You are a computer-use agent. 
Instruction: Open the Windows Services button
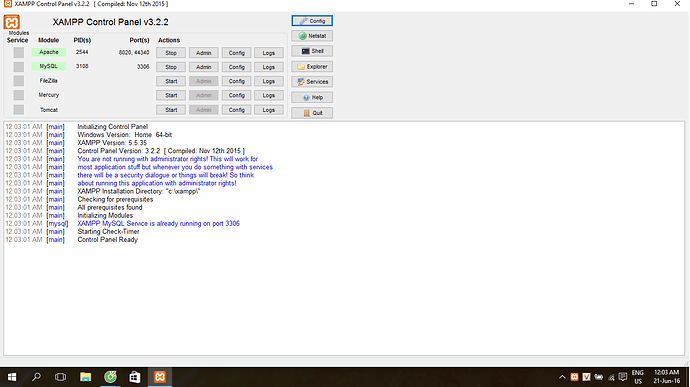click(x=312, y=82)
